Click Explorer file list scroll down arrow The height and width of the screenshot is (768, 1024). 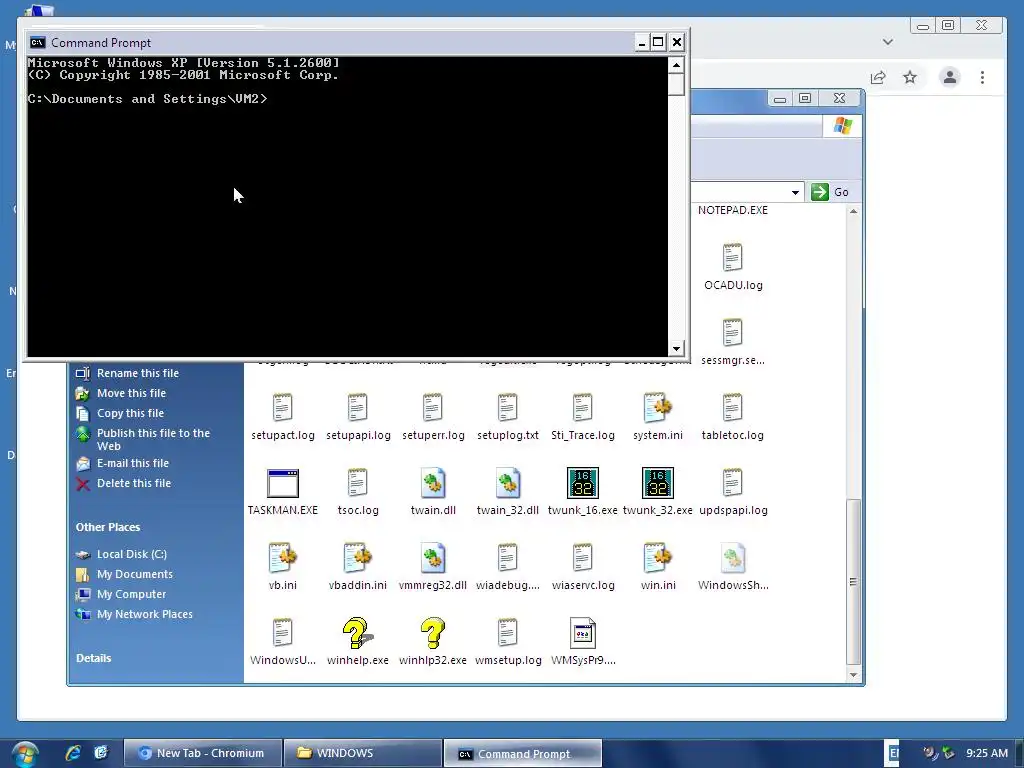853,675
